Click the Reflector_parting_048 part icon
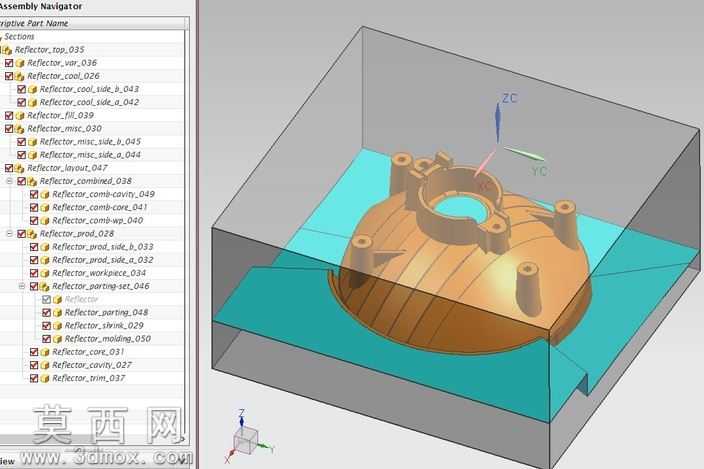The image size is (704, 469). click(57, 312)
